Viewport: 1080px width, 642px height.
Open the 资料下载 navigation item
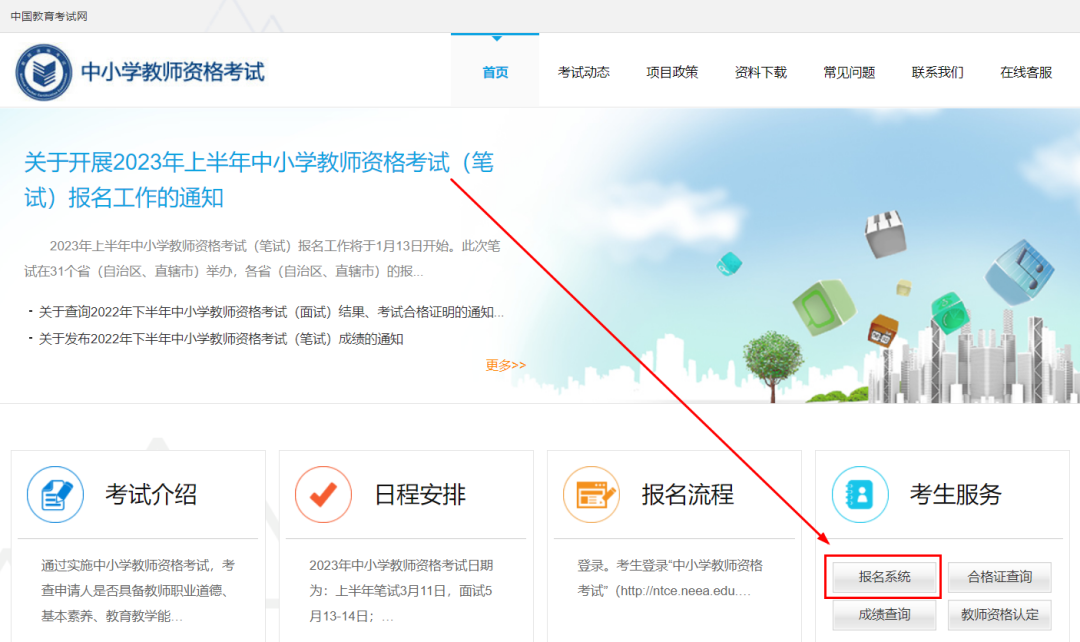coord(760,72)
